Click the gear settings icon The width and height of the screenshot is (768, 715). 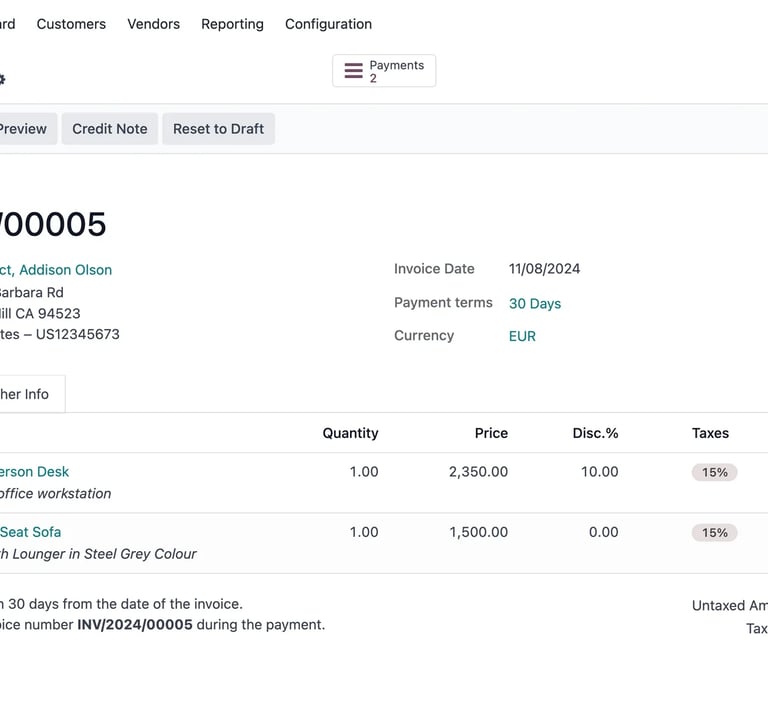tap(1, 79)
